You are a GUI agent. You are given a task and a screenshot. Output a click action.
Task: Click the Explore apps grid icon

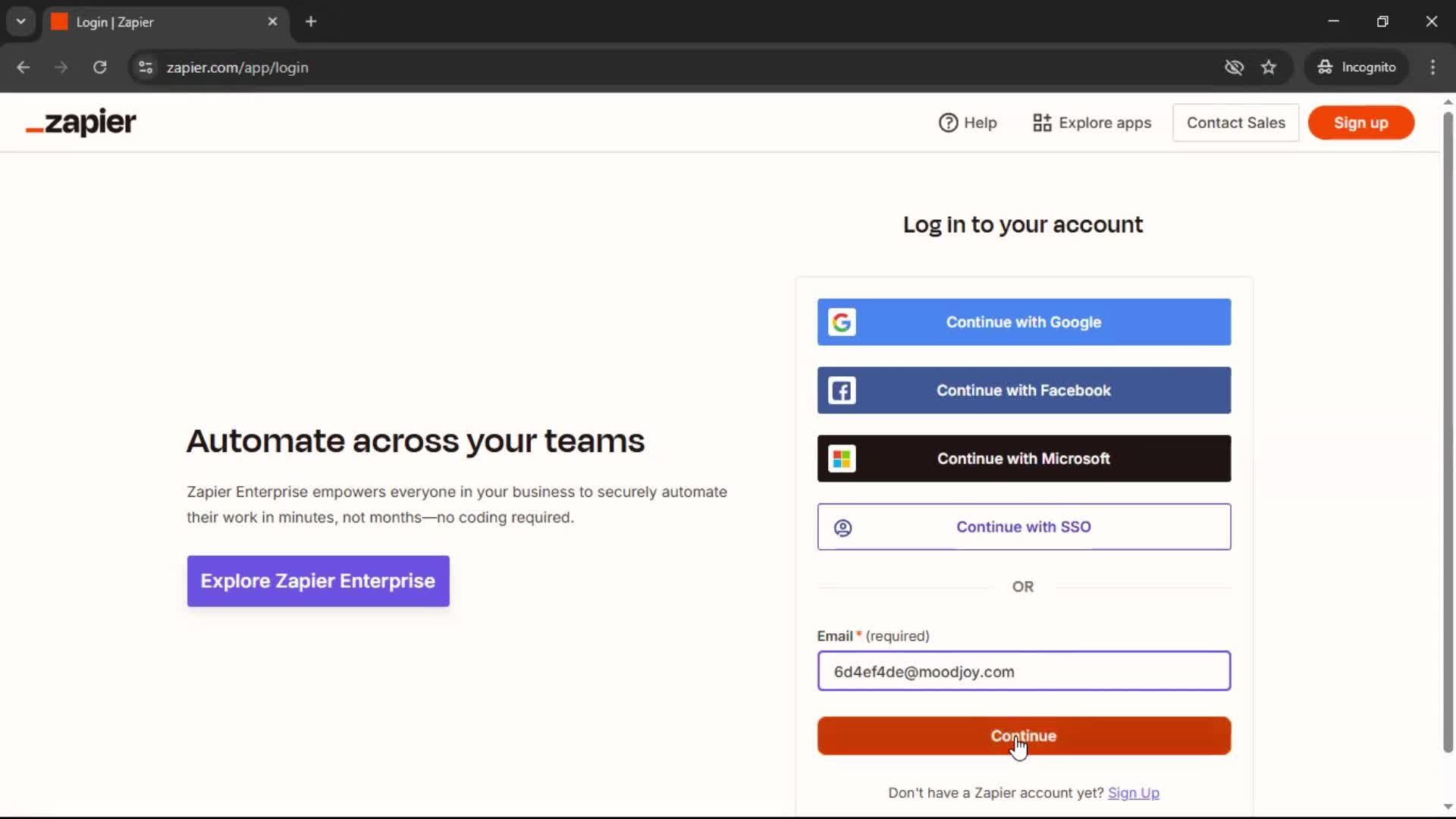[1042, 123]
